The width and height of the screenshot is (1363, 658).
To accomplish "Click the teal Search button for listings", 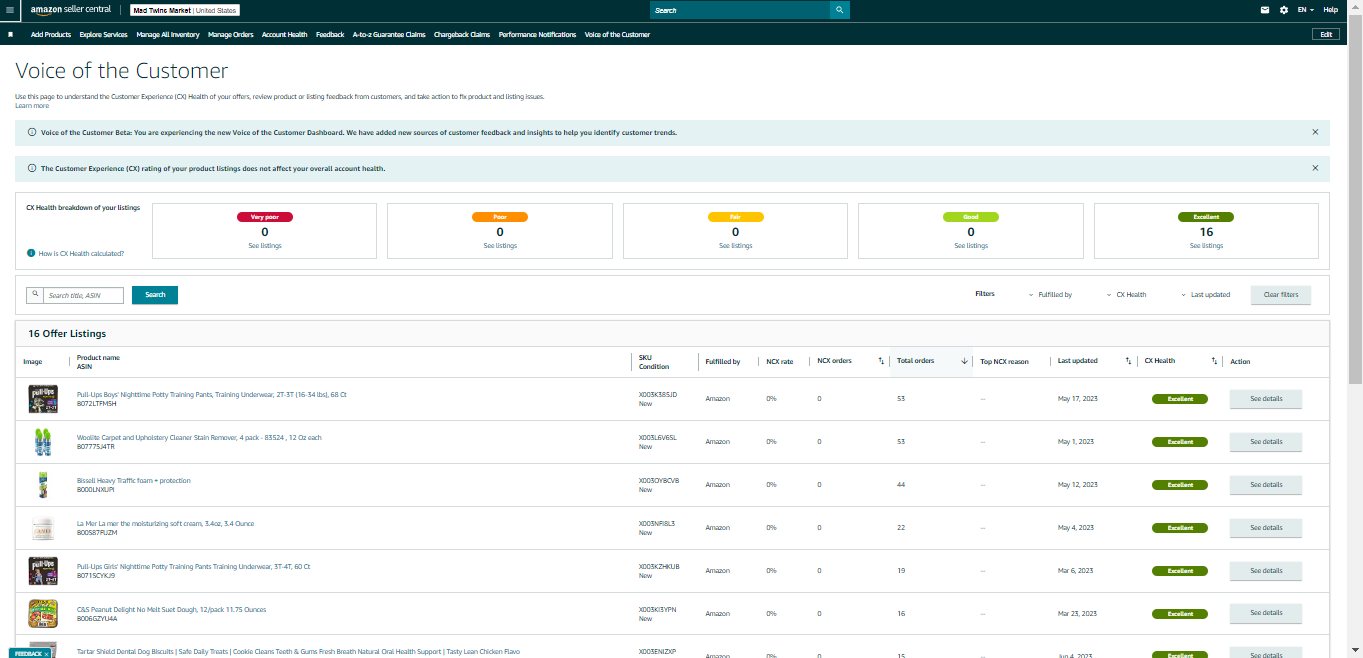I will pos(155,295).
